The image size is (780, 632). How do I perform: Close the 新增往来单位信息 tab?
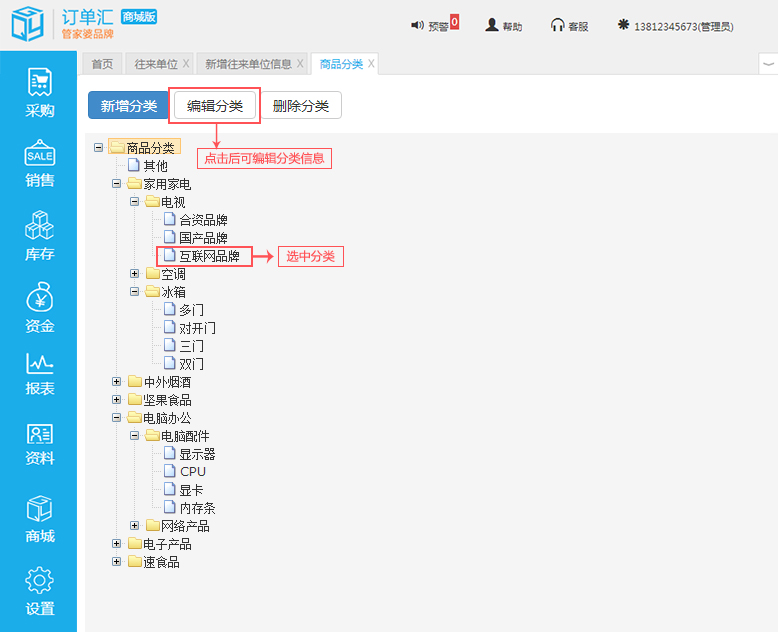300,64
